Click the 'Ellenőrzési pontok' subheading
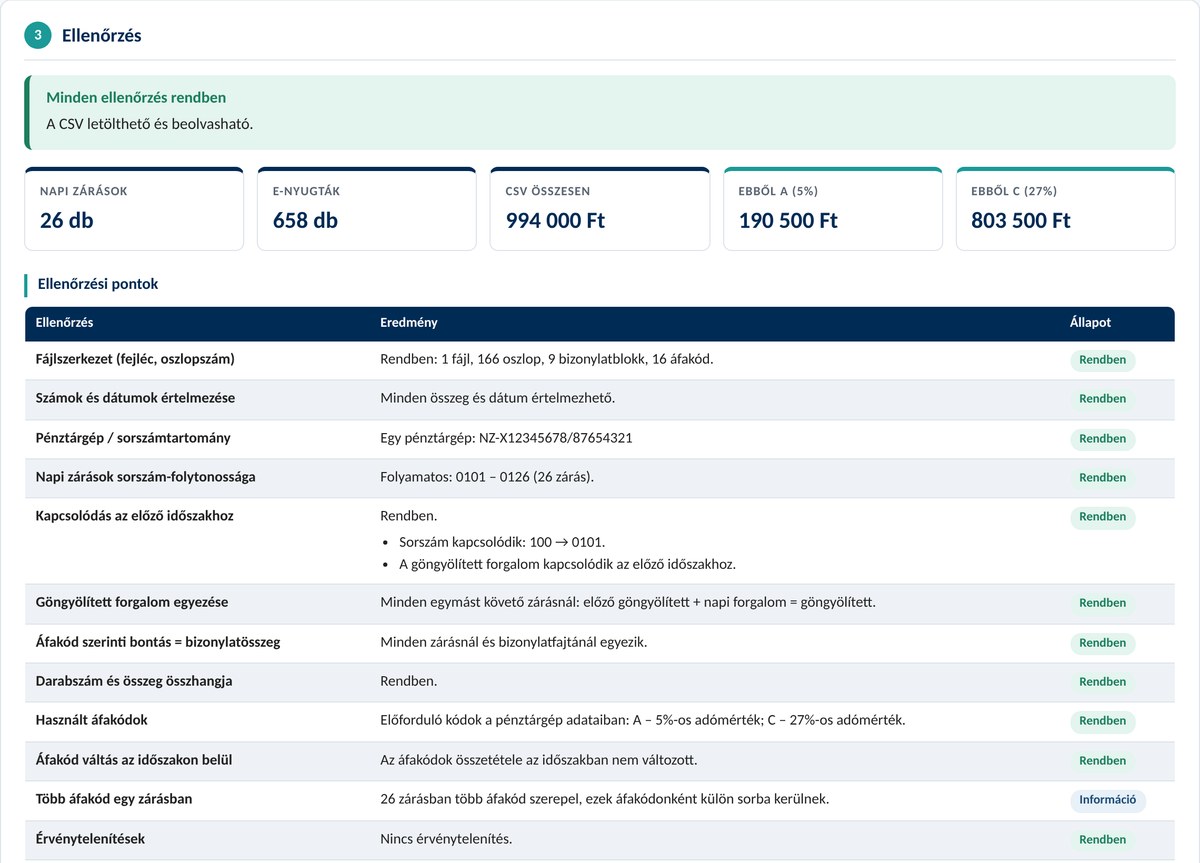Viewport: 1200px width, 863px height. [97, 284]
